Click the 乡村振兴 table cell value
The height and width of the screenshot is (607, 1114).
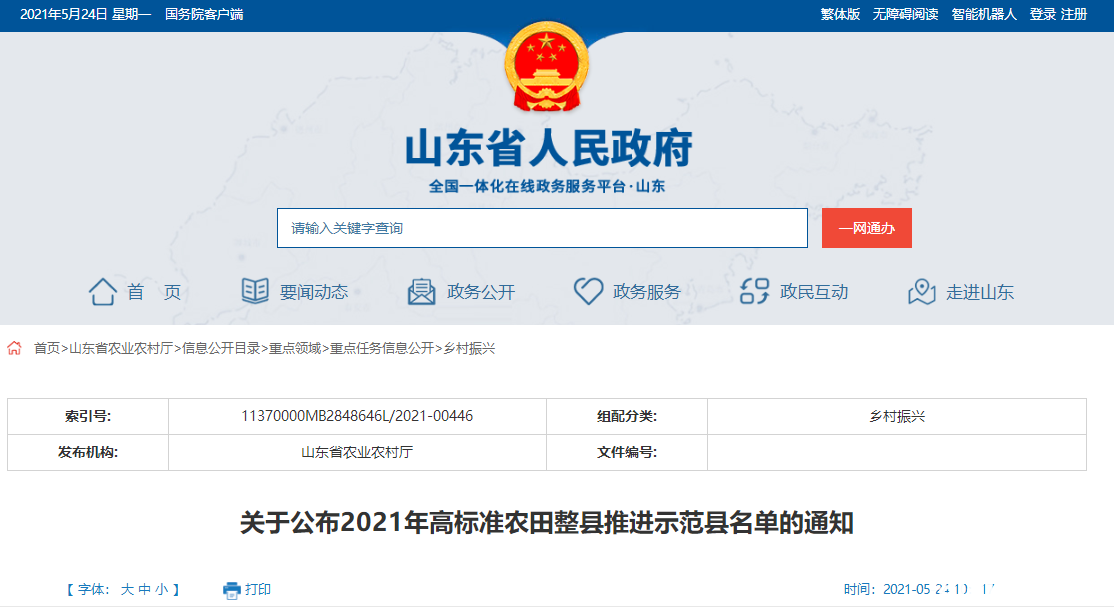(897, 417)
